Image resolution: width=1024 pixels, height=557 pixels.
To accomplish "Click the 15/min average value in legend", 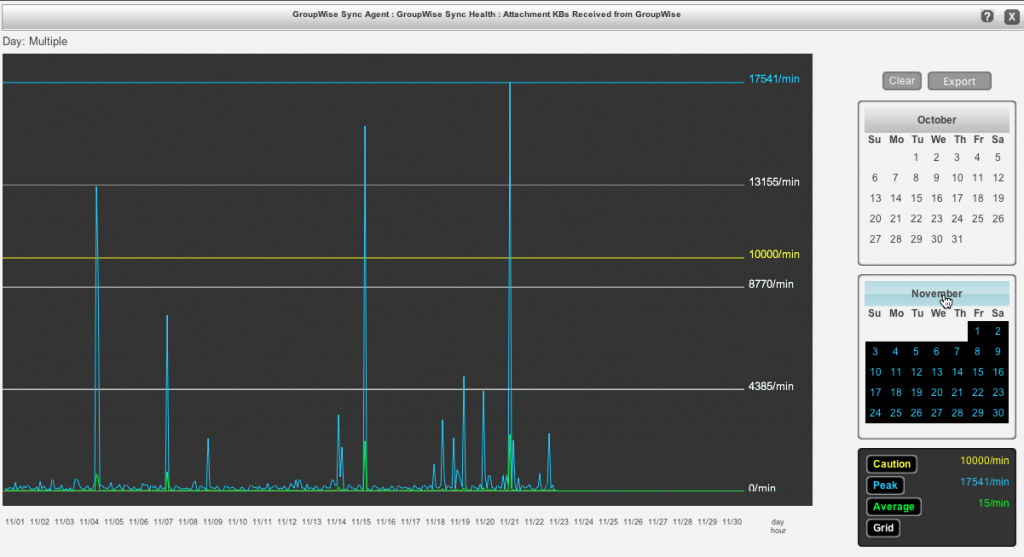I will (x=993, y=503).
